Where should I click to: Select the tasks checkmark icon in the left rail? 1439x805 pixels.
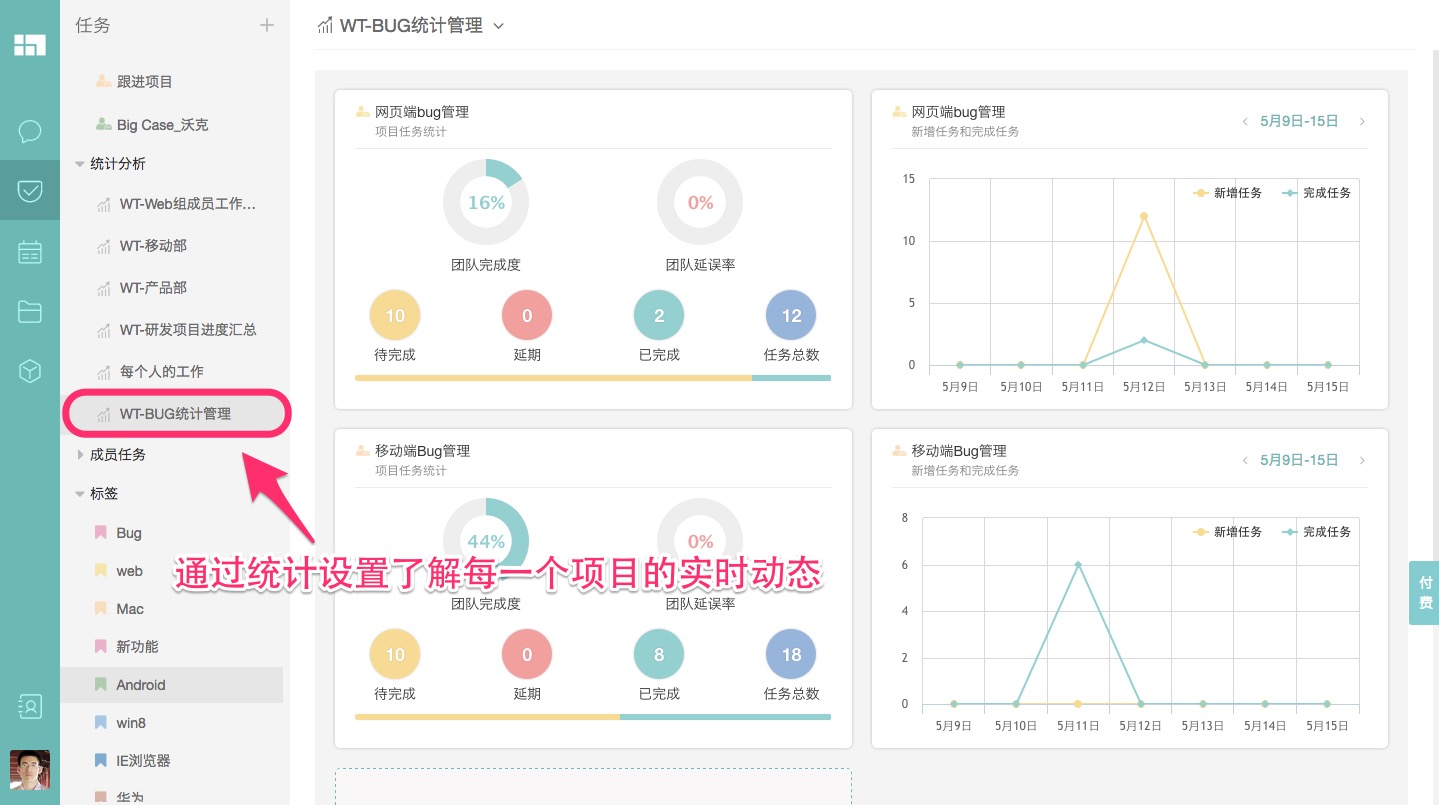pos(30,190)
